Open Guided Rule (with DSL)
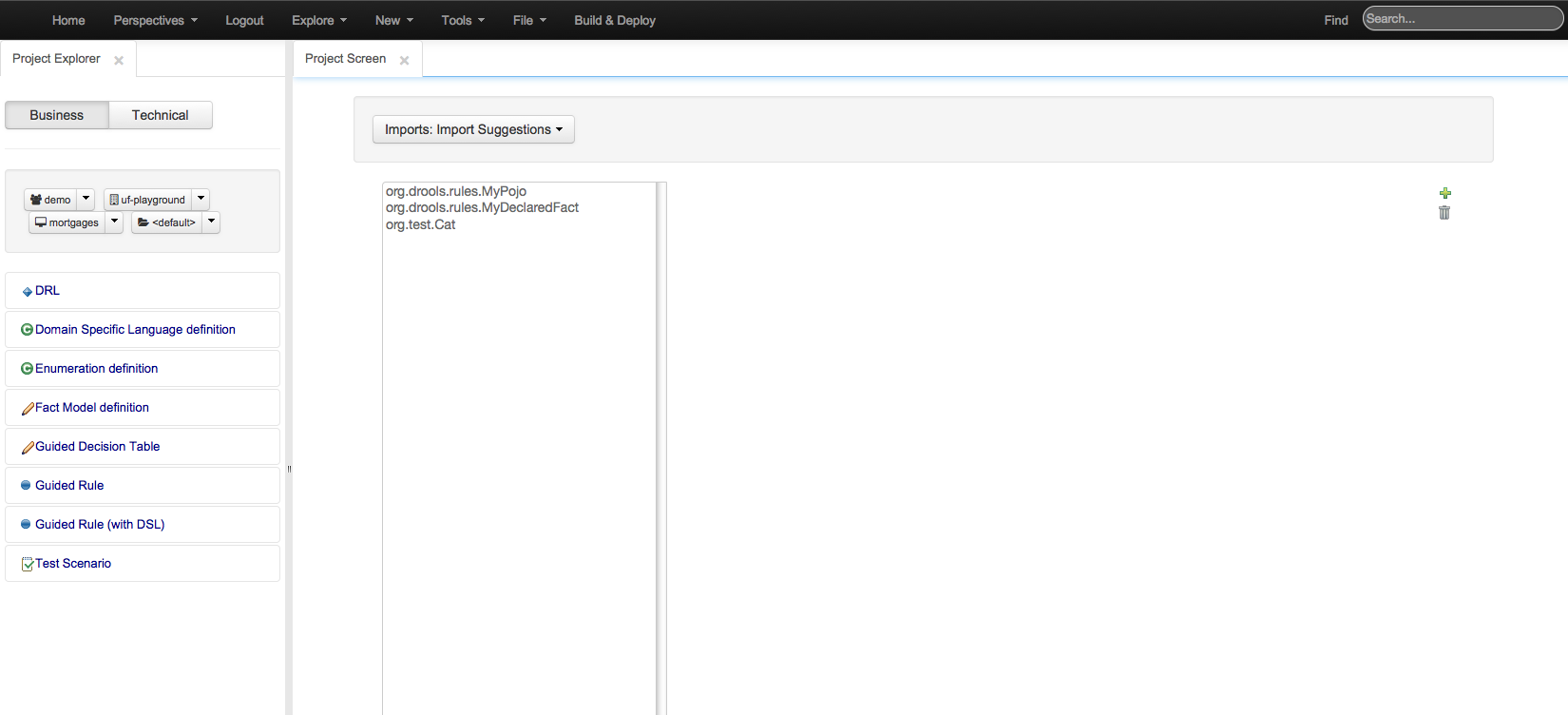The width and height of the screenshot is (1568, 715). tap(100, 525)
